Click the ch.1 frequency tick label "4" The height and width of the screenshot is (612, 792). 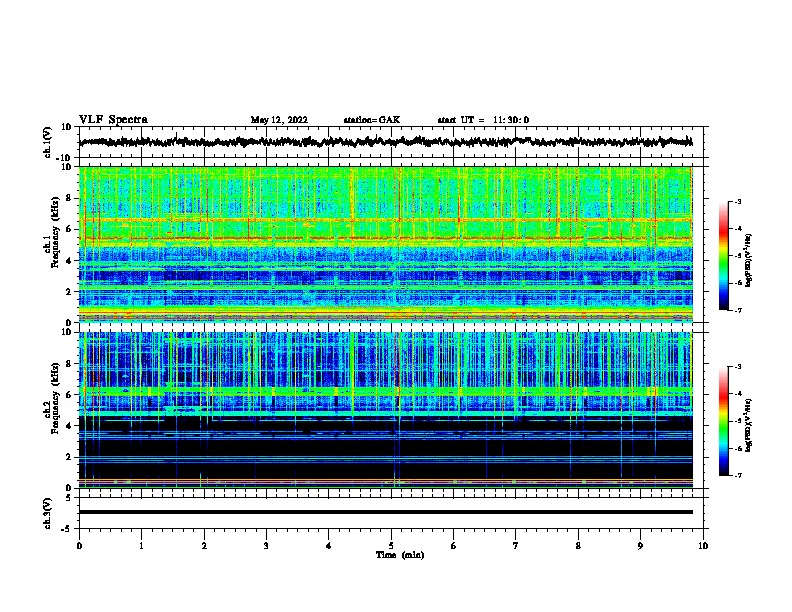[69, 261]
